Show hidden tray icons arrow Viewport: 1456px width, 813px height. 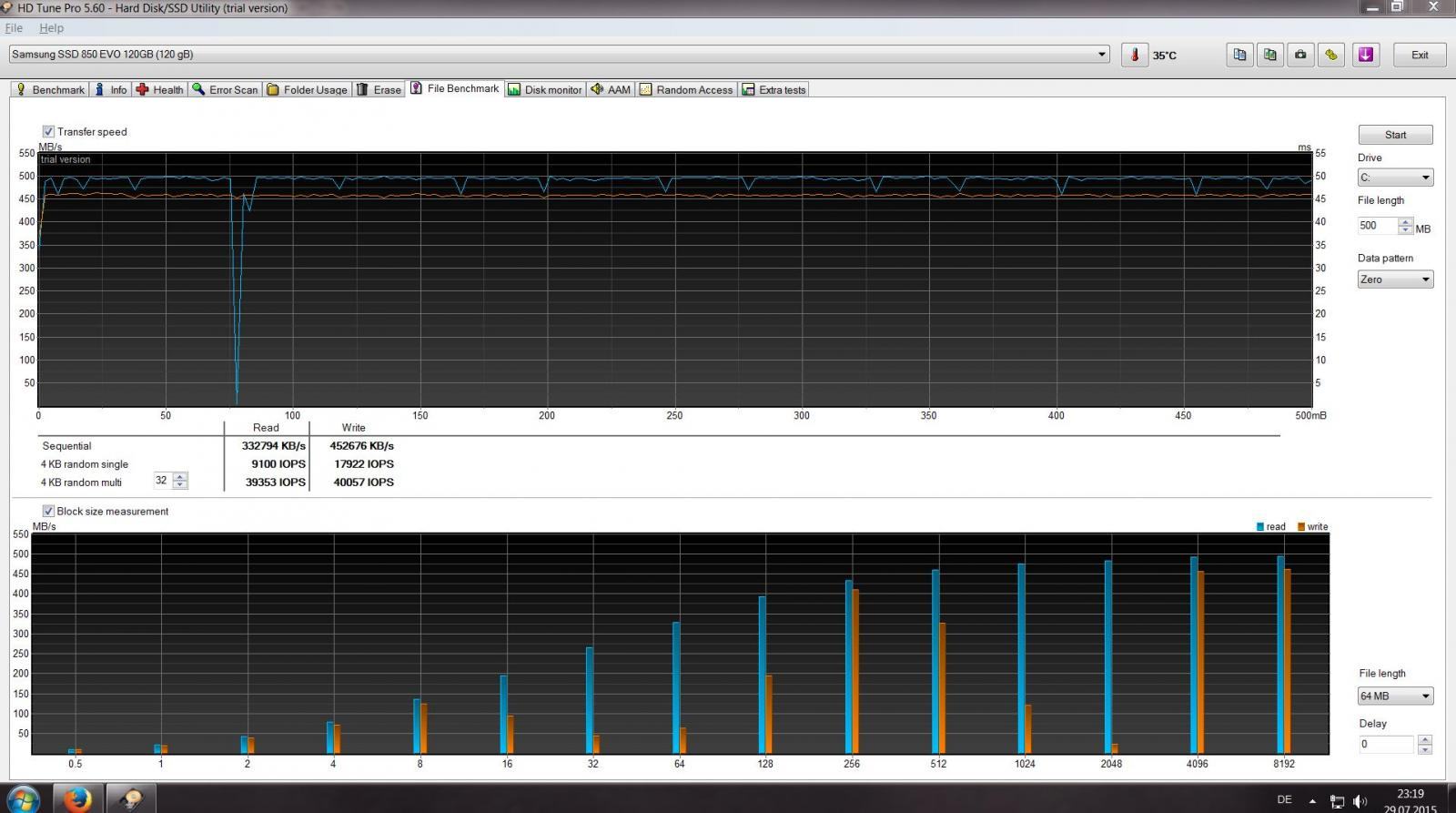pyautogui.click(x=1312, y=801)
